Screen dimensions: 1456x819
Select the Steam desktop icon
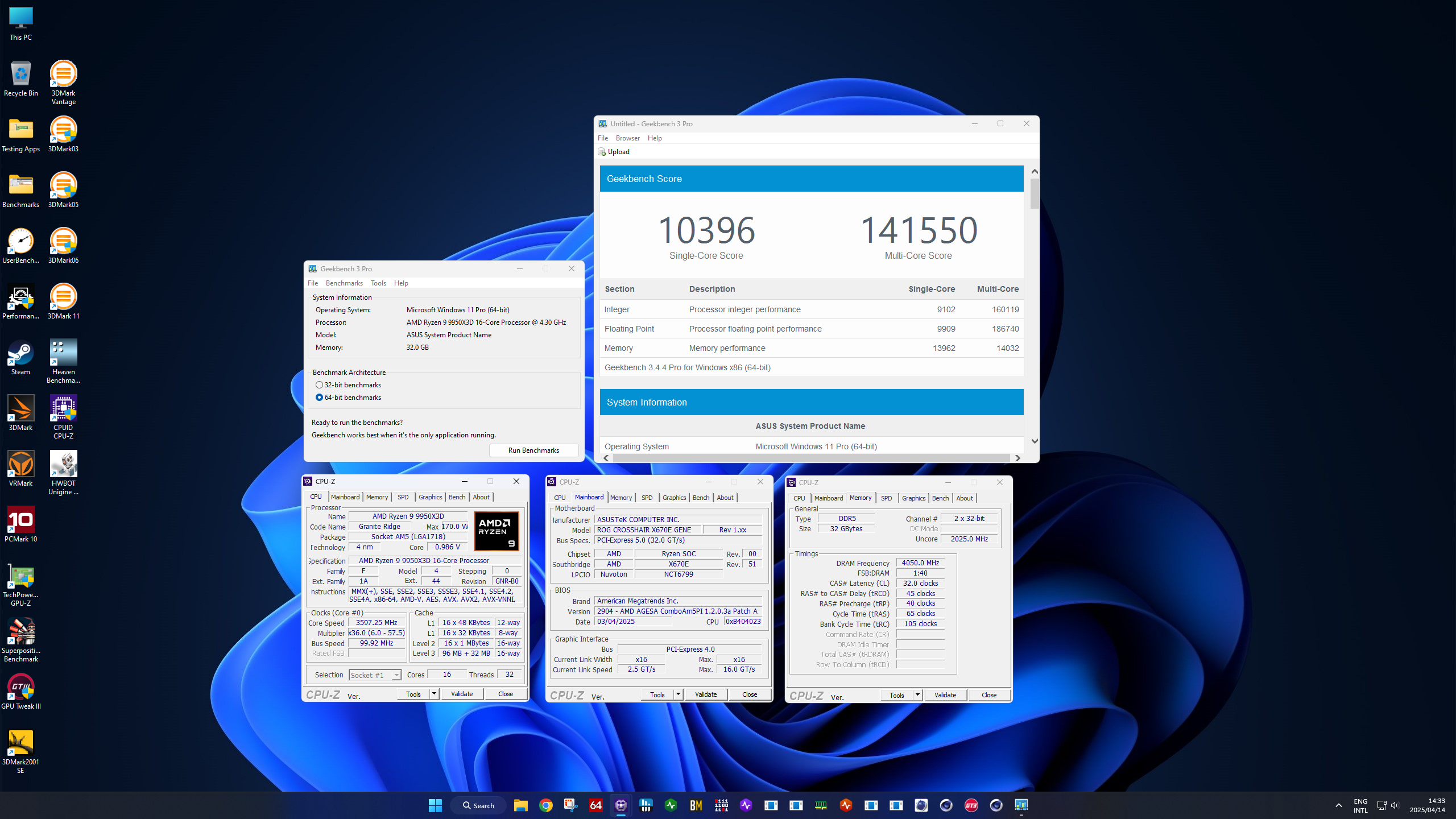(x=20, y=357)
